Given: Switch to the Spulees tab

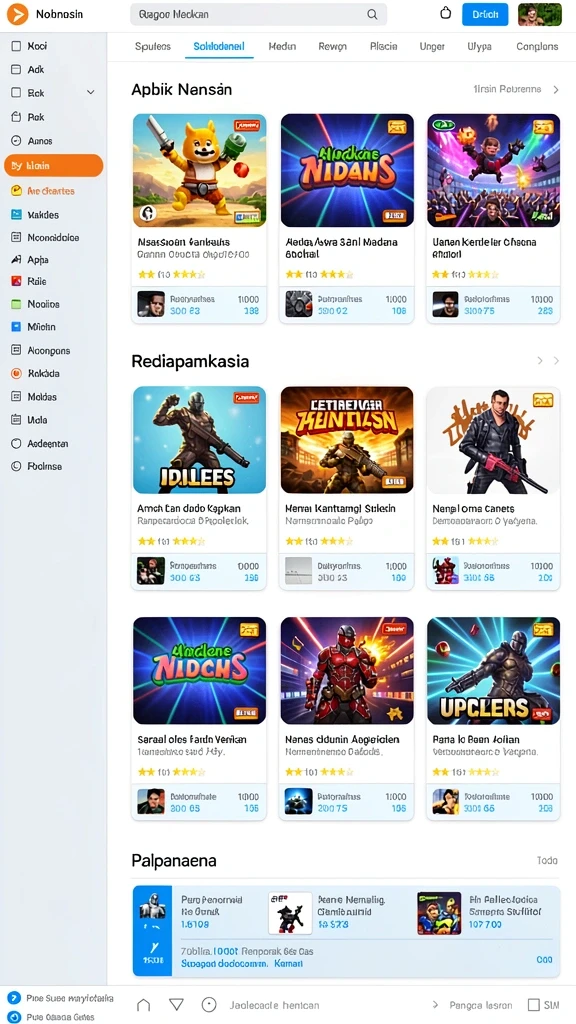Looking at the screenshot, I should click(x=153, y=46).
